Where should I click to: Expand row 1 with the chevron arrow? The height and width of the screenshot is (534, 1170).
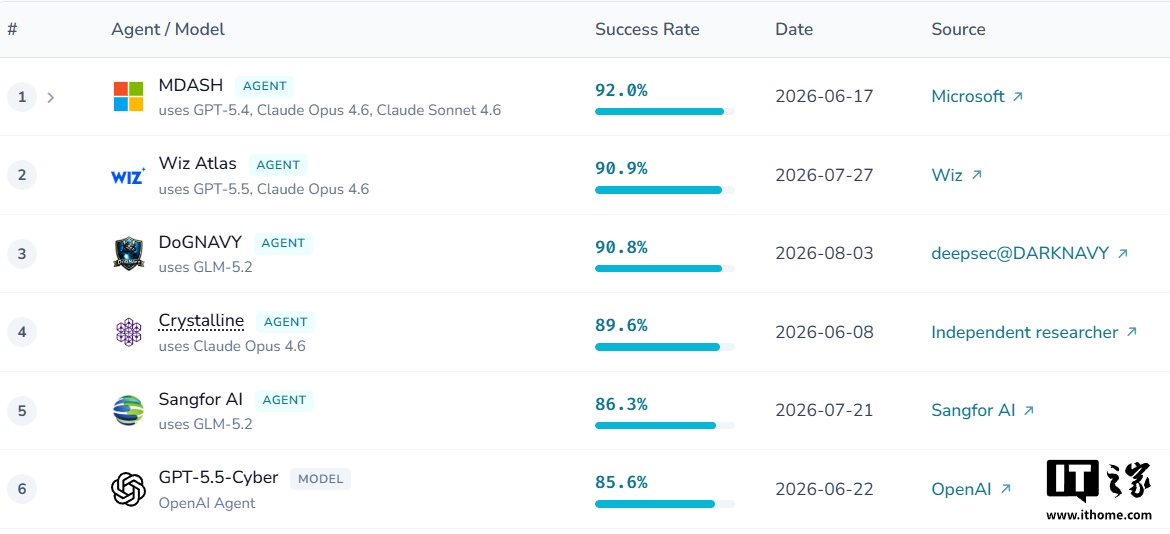point(50,97)
